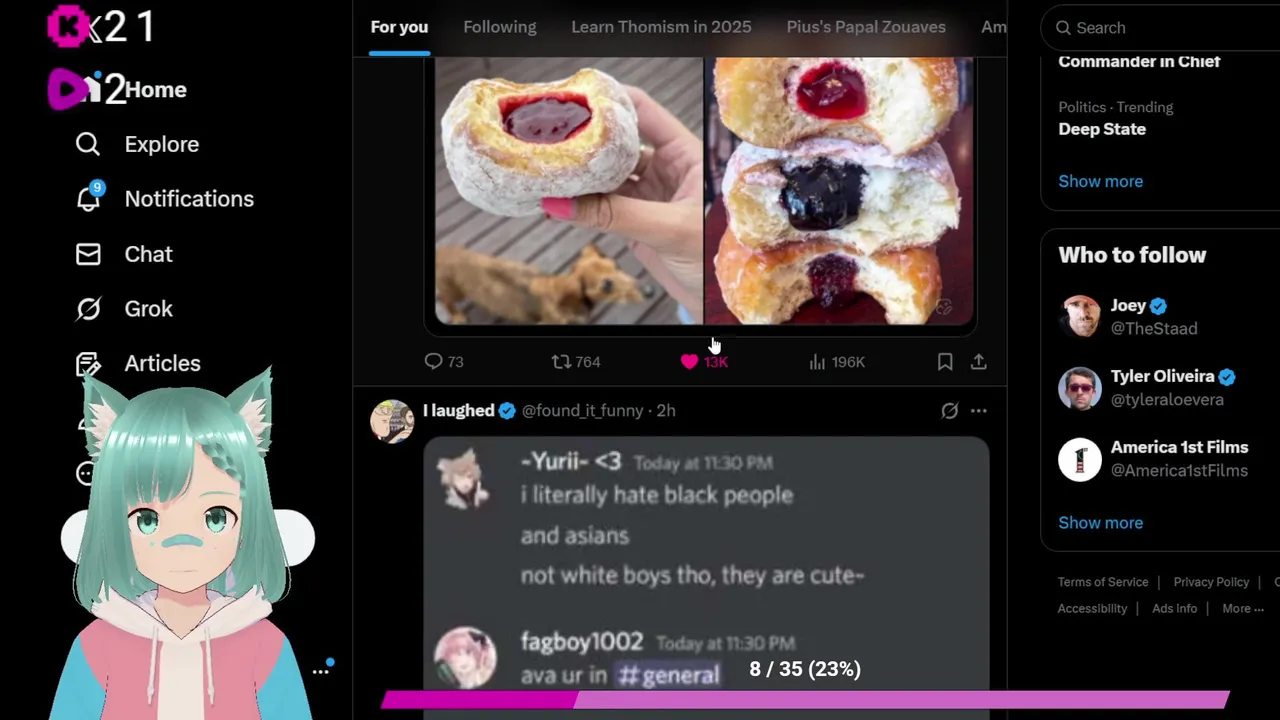This screenshot has width=1280, height=720.
Task: Bookmark the donut post
Action: [x=945, y=362]
